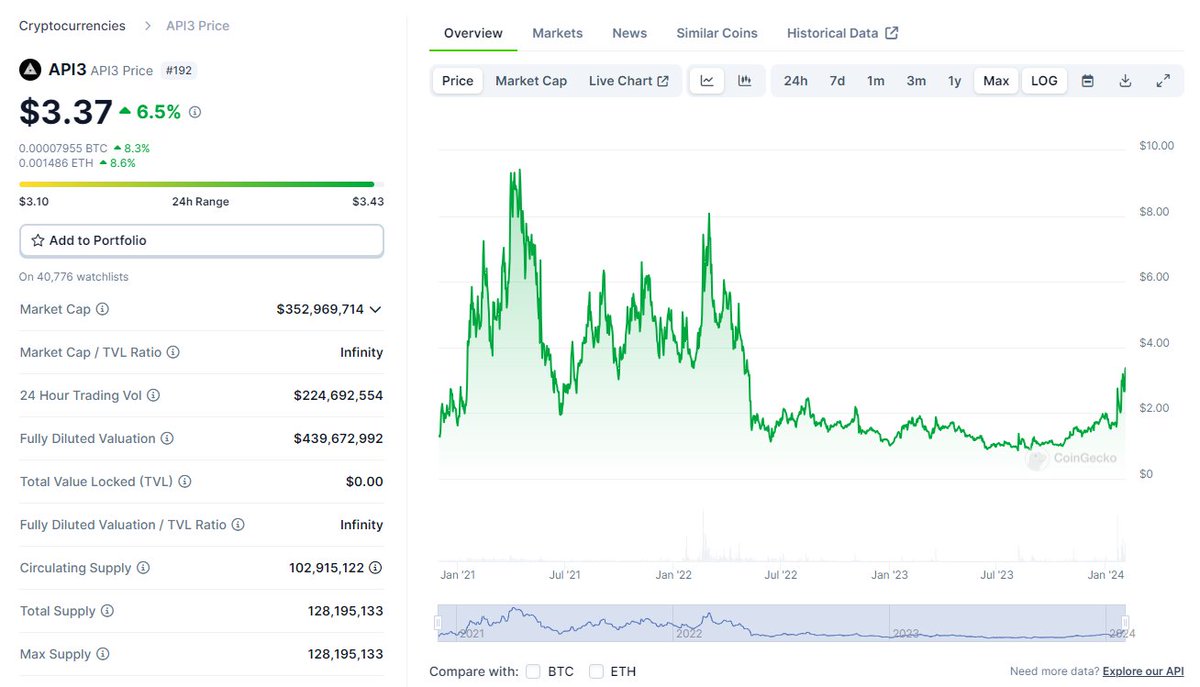Follow the Explore our API link
The image size is (1200, 687).
pyautogui.click(x=1143, y=671)
